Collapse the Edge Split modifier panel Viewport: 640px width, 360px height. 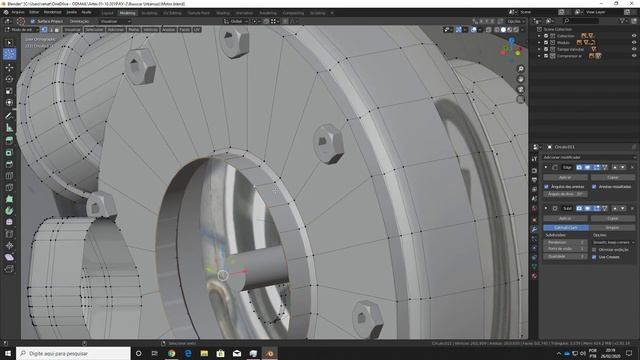click(546, 167)
